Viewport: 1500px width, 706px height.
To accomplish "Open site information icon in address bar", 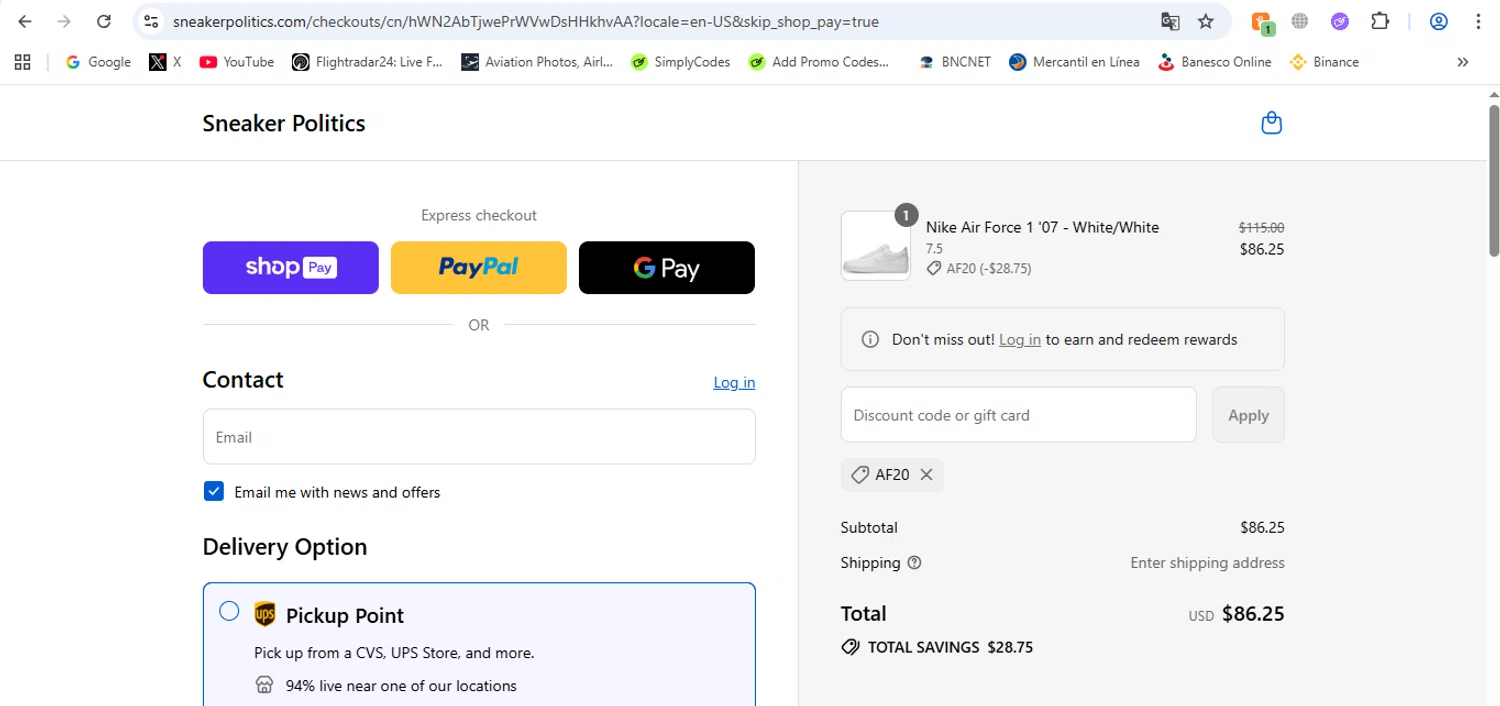I will pos(150,21).
